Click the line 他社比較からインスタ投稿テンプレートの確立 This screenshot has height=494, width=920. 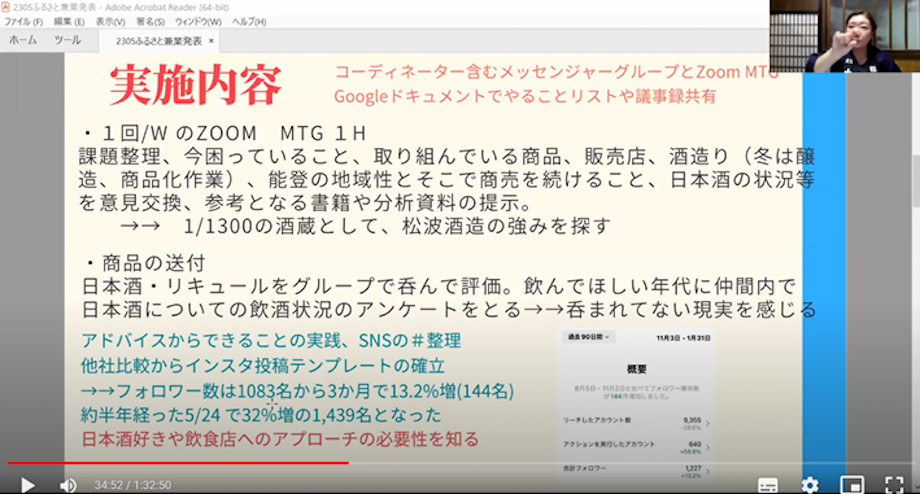(x=263, y=366)
